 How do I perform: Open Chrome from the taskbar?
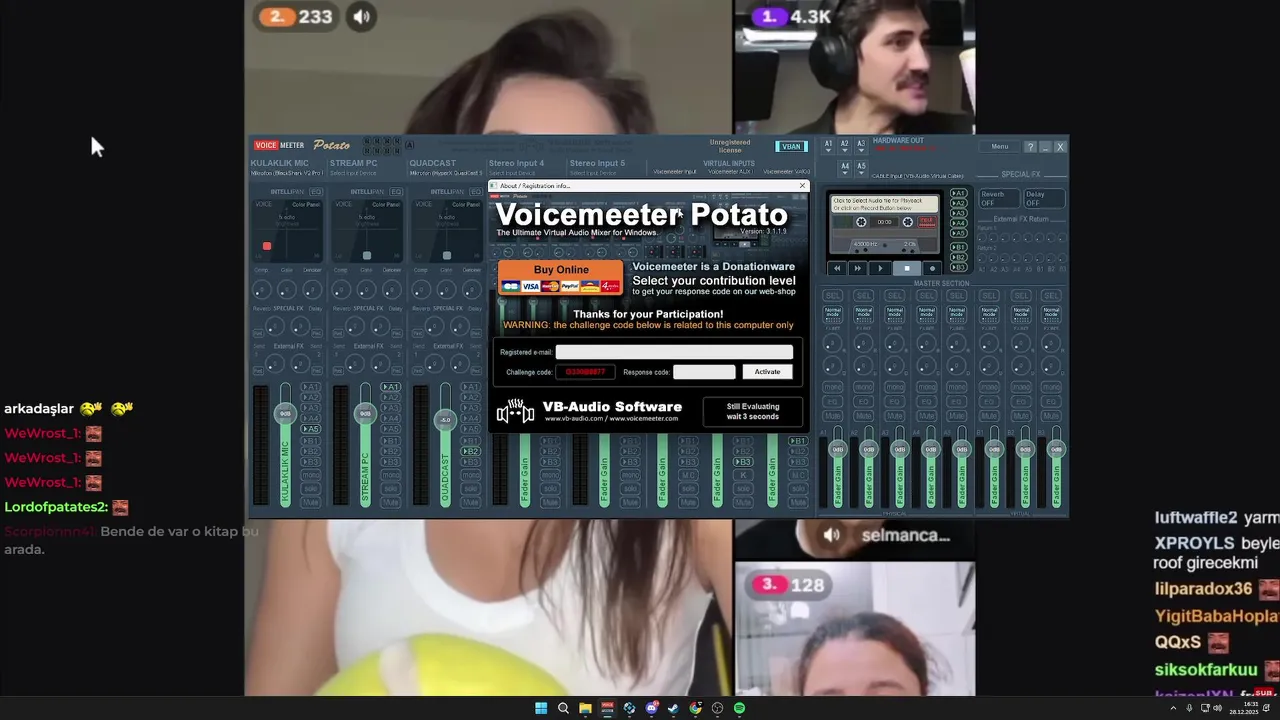coord(695,708)
